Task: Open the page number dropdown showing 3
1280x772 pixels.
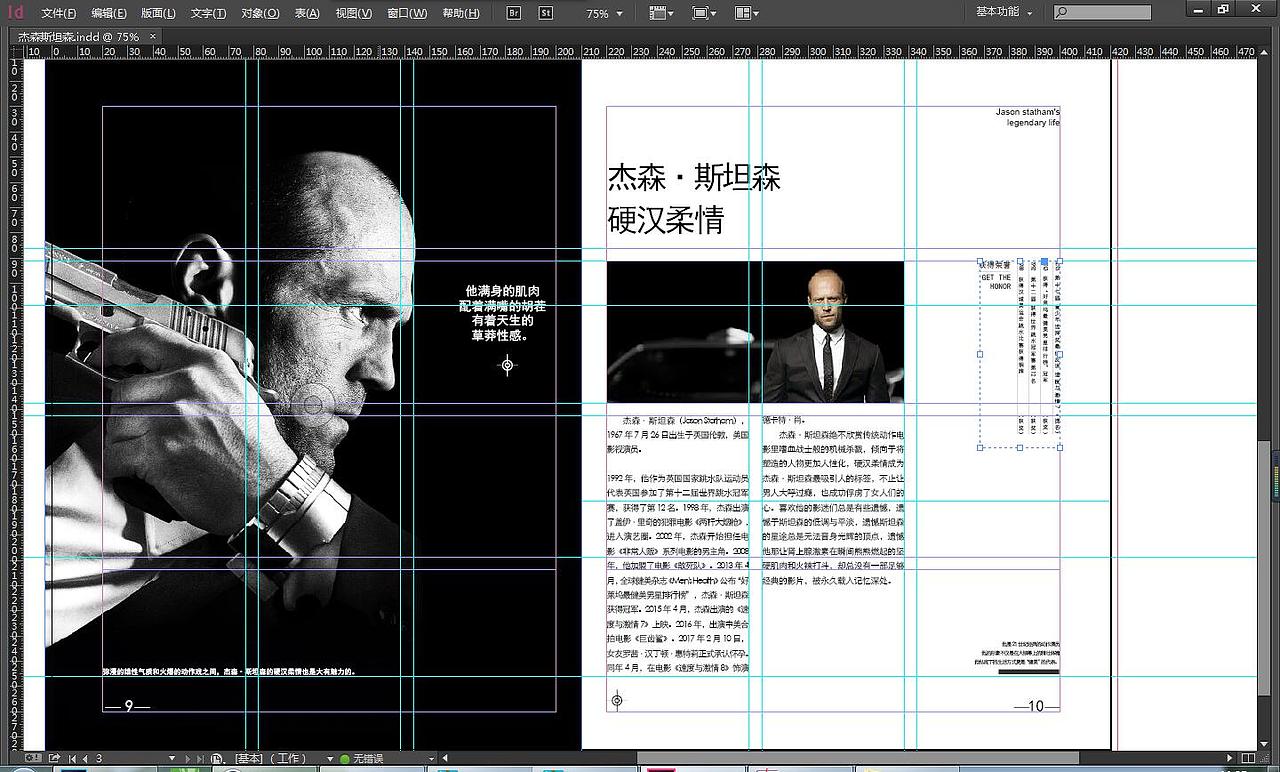Action: [x=172, y=759]
